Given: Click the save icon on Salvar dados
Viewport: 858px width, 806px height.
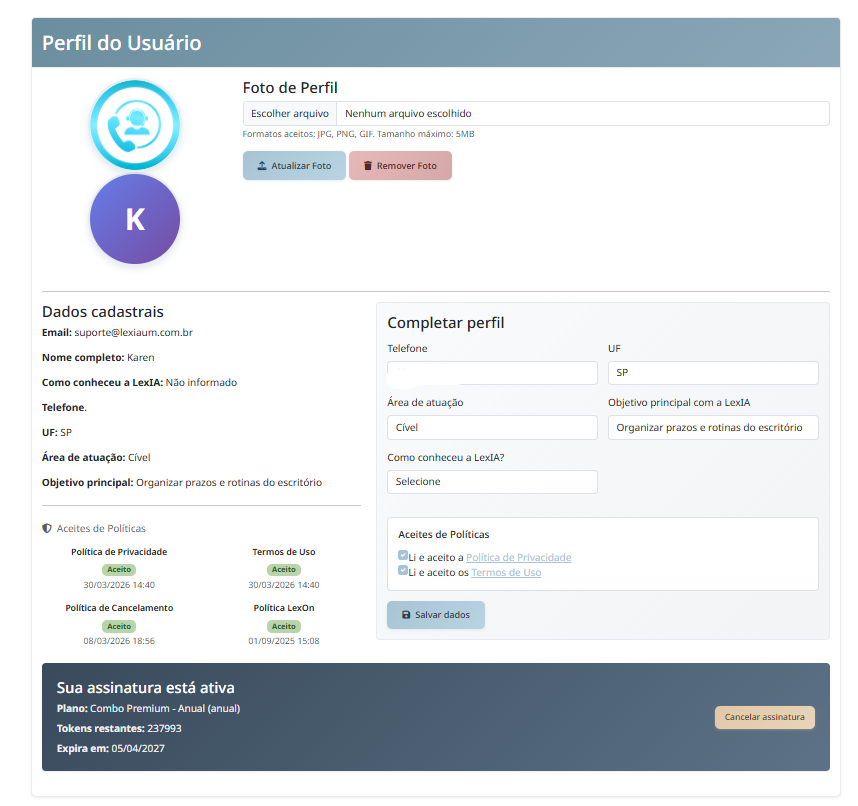Looking at the screenshot, I should coord(406,615).
